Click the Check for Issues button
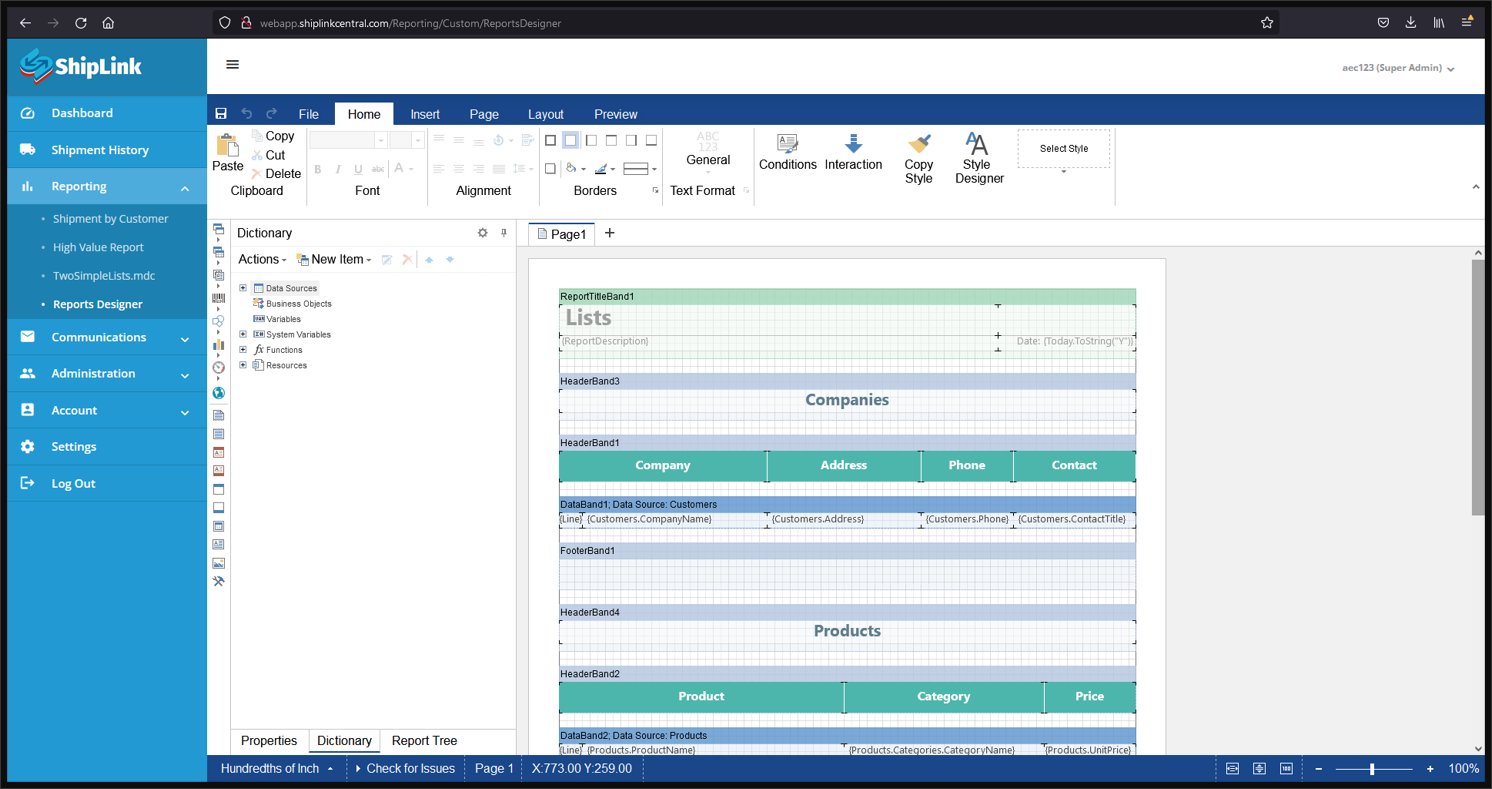 pos(406,769)
